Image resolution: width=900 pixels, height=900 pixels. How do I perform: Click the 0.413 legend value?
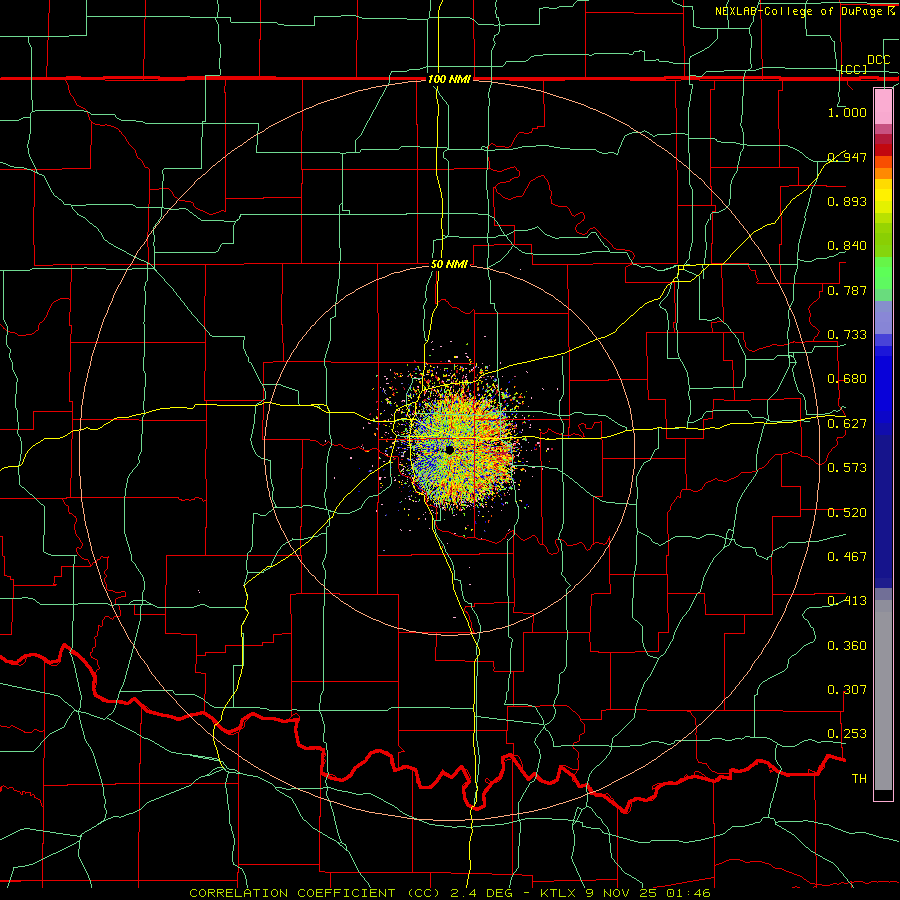(847, 601)
